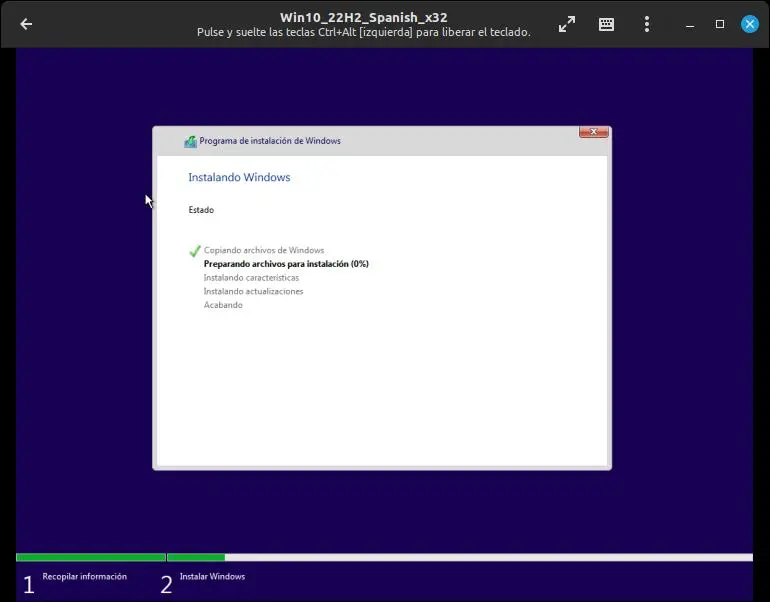Click the 'Acabando' step text
This screenshot has height=602, width=770.
coord(223,305)
